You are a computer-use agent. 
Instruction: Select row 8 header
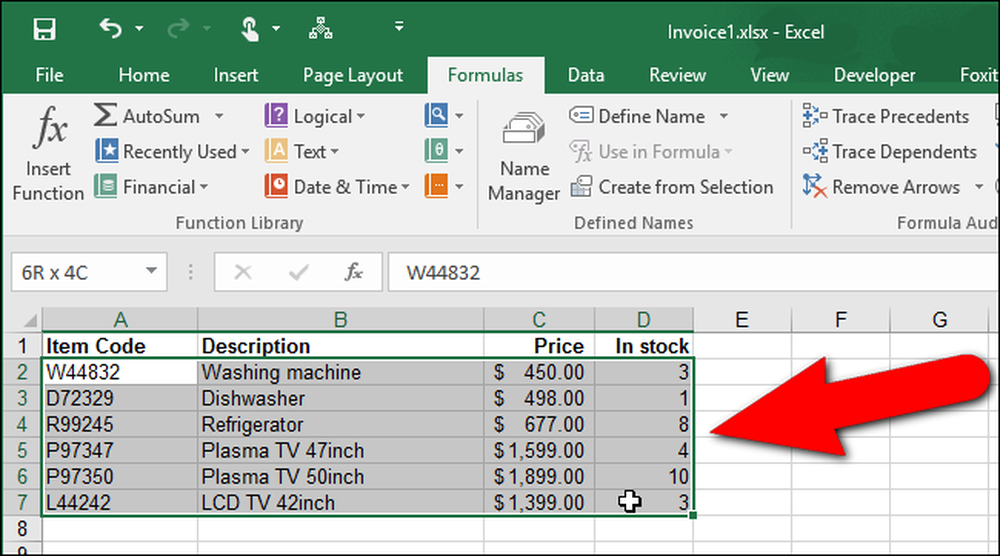point(22,529)
